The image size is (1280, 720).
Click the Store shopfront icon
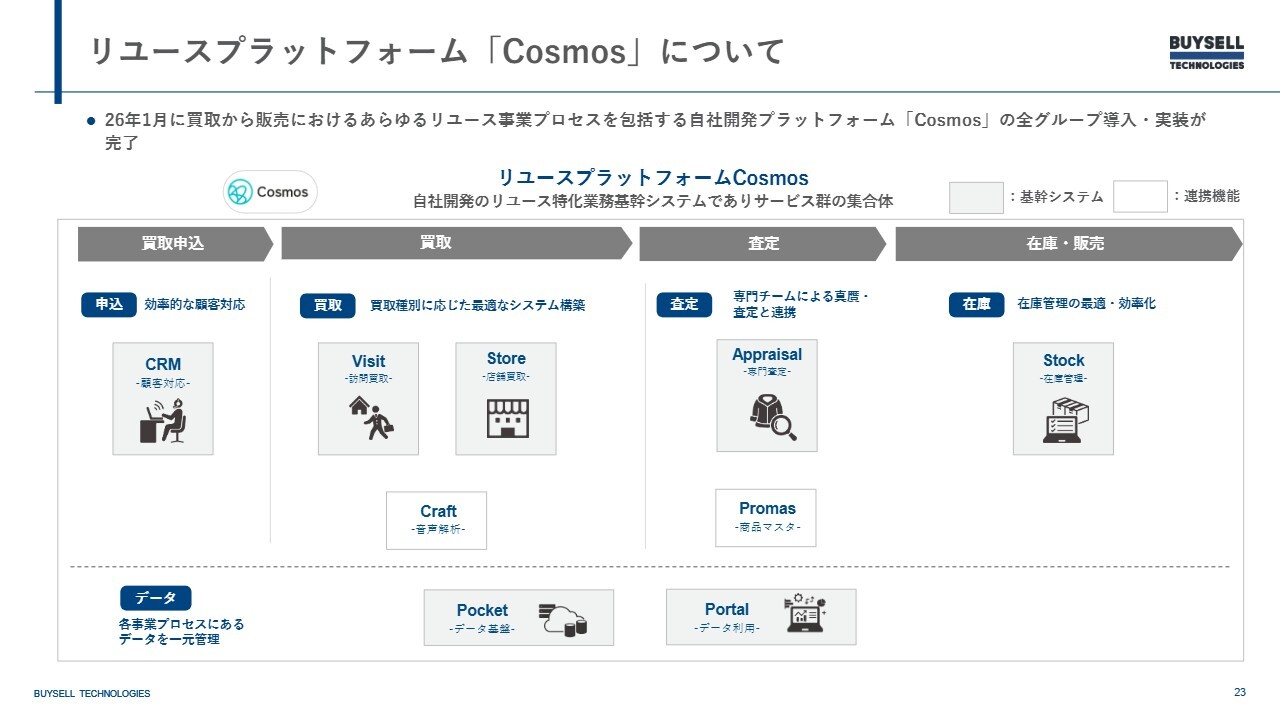click(x=507, y=419)
